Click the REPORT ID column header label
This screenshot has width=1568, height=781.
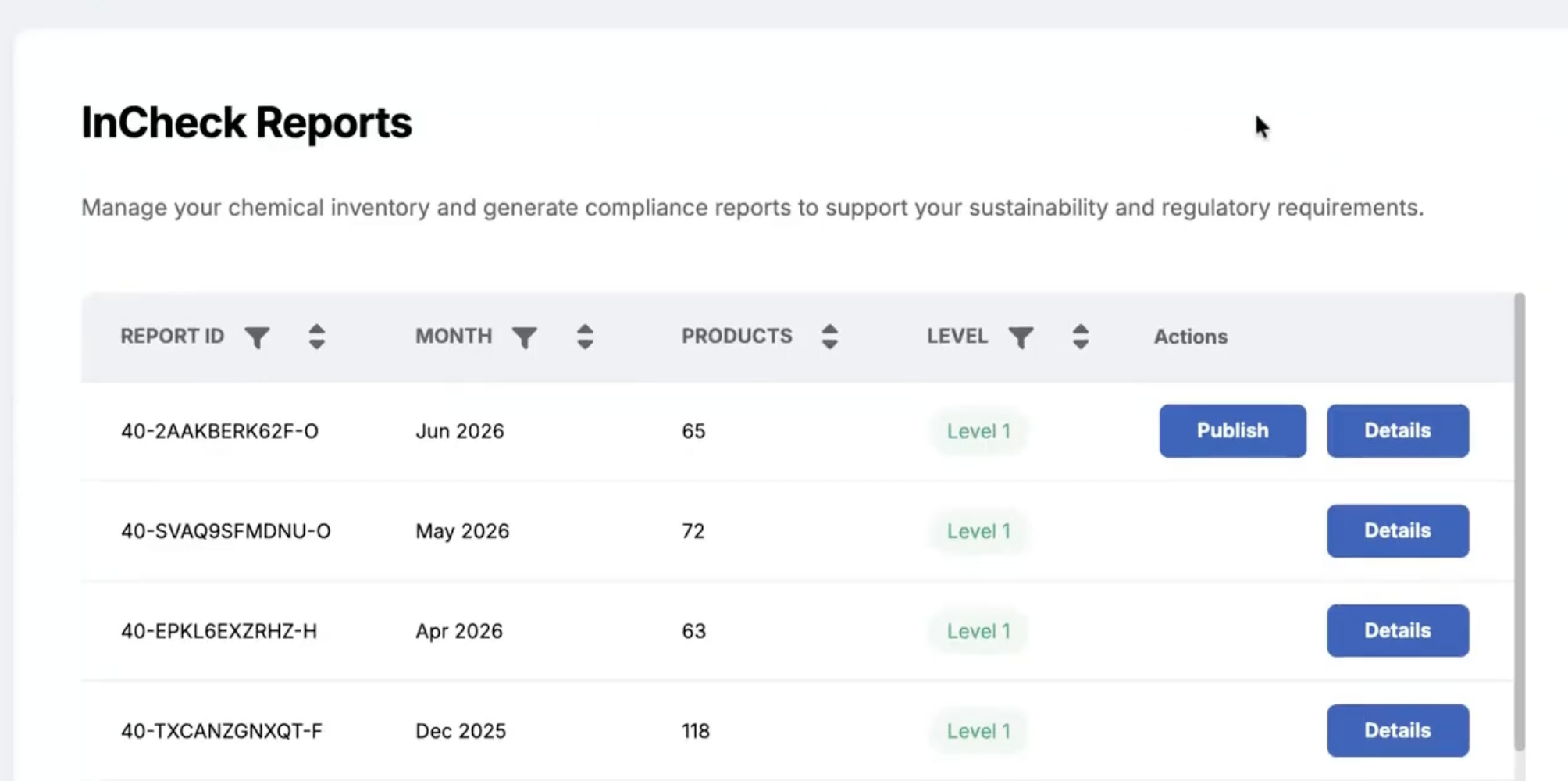click(172, 337)
